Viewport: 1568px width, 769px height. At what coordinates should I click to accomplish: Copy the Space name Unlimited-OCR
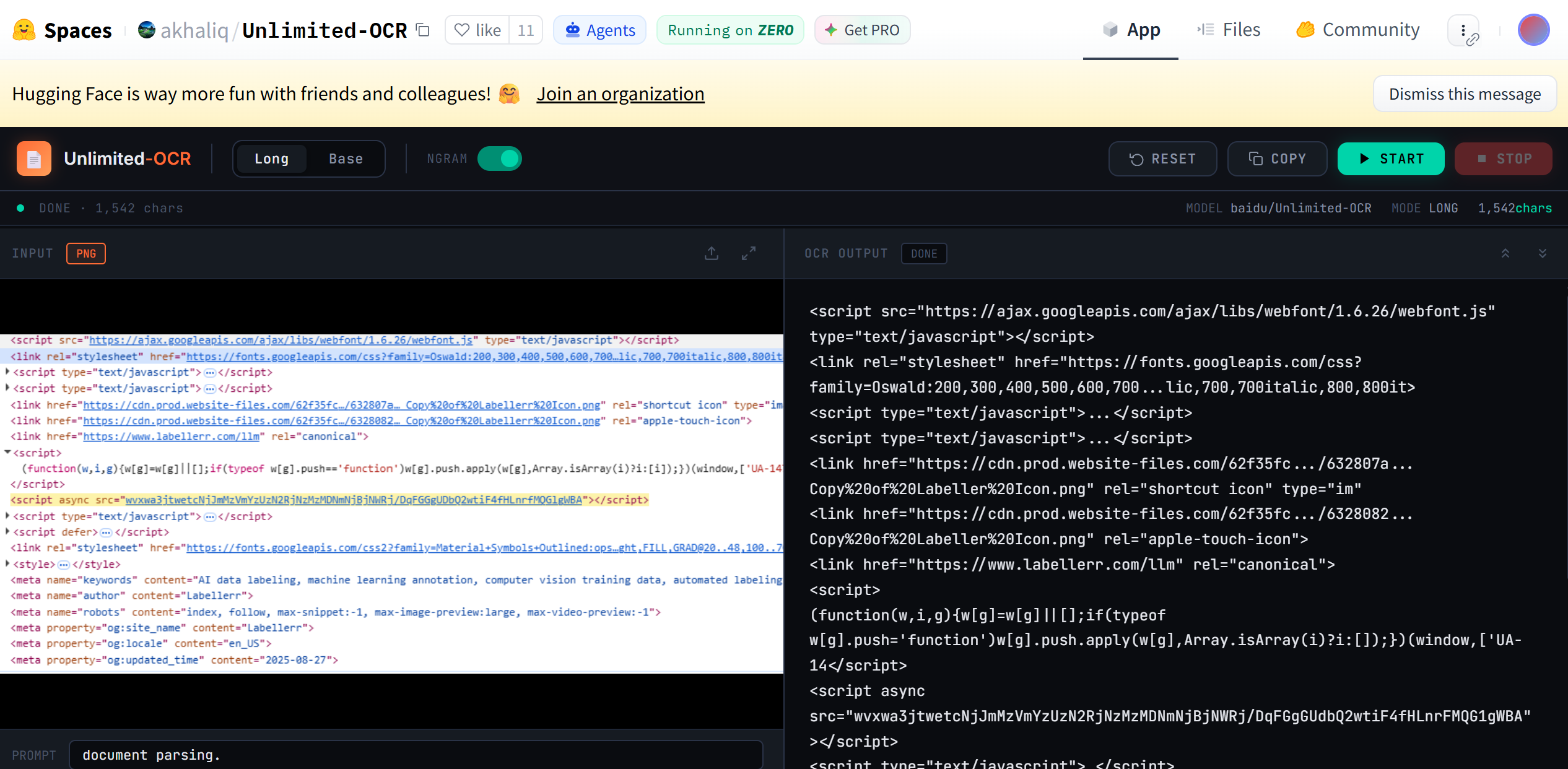coord(423,30)
